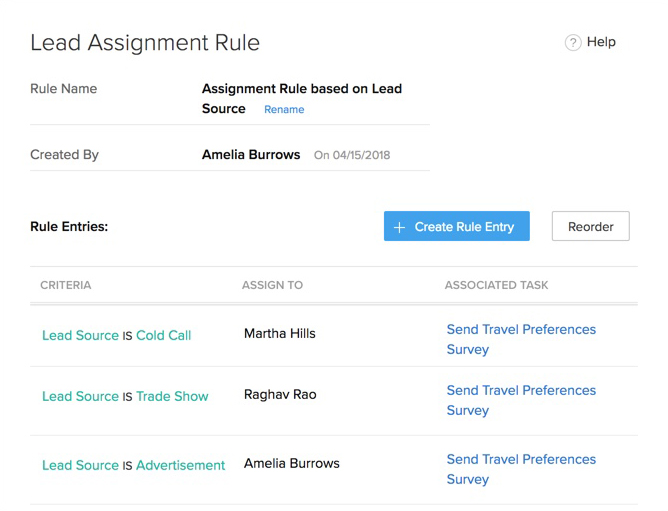Click the Associated Task column header
The width and height of the screenshot is (668, 511).
pyautogui.click(x=496, y=286)
